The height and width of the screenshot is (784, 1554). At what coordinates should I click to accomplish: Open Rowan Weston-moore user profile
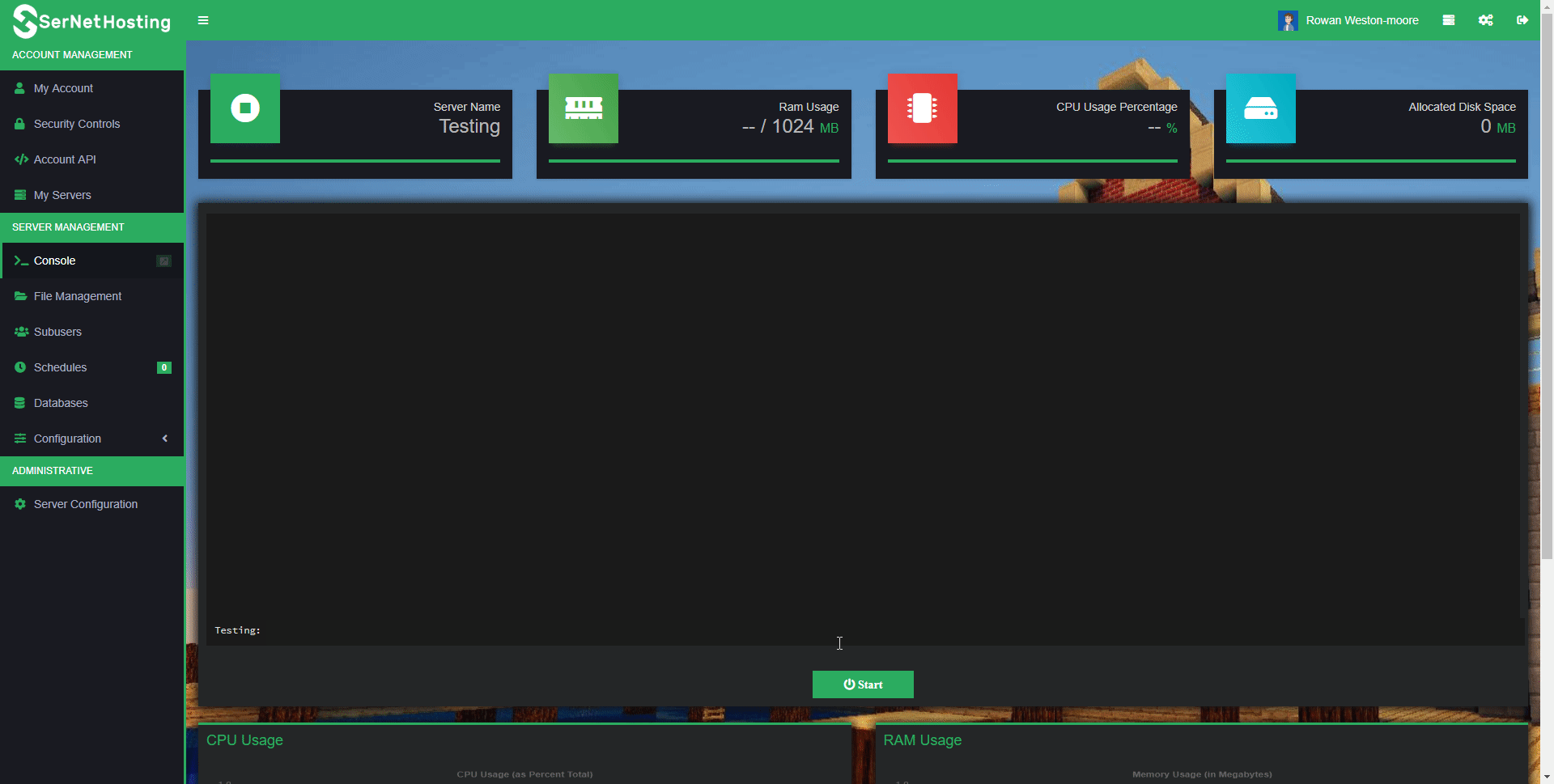click(1348, 20)
